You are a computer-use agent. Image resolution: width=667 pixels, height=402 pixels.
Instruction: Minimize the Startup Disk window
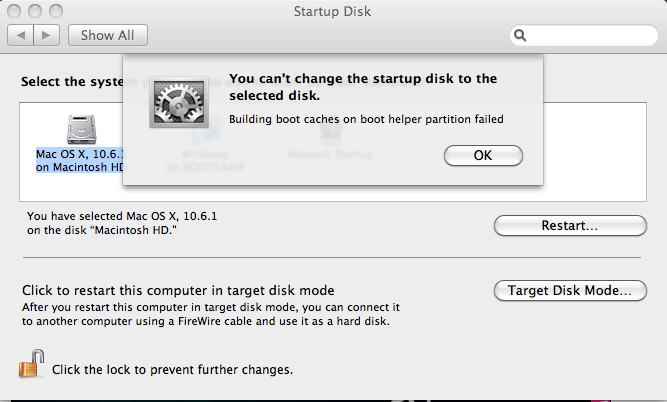(x=35, y=11)
